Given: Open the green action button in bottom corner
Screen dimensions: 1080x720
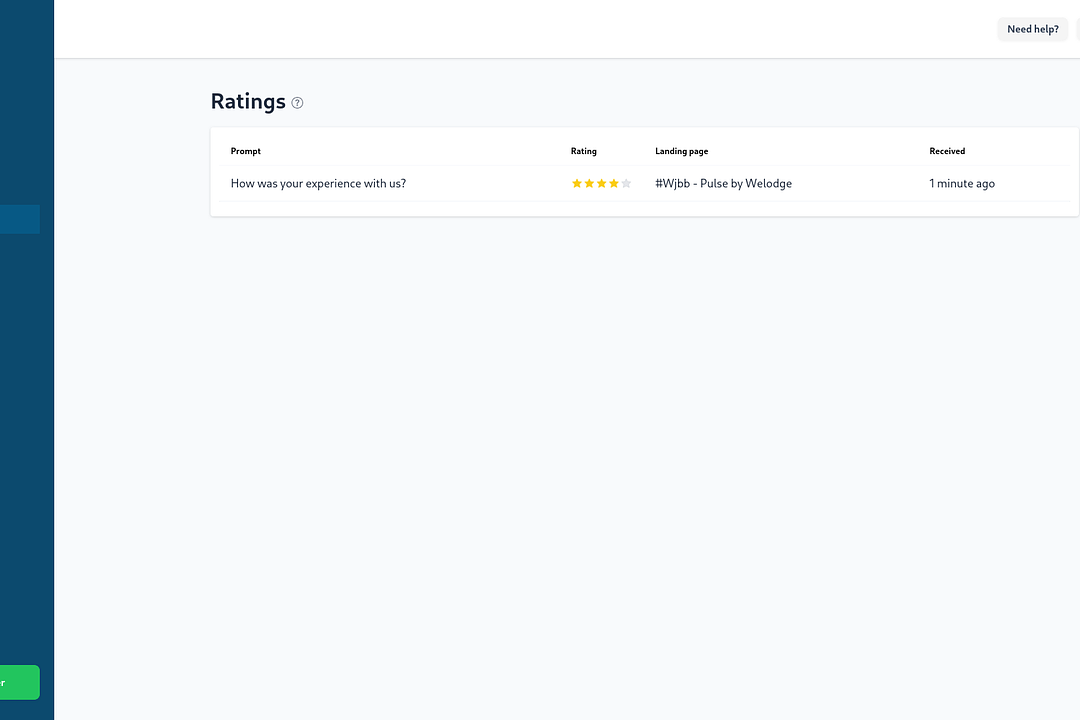Looking at the screenshot, I should [x=20, y=682].
